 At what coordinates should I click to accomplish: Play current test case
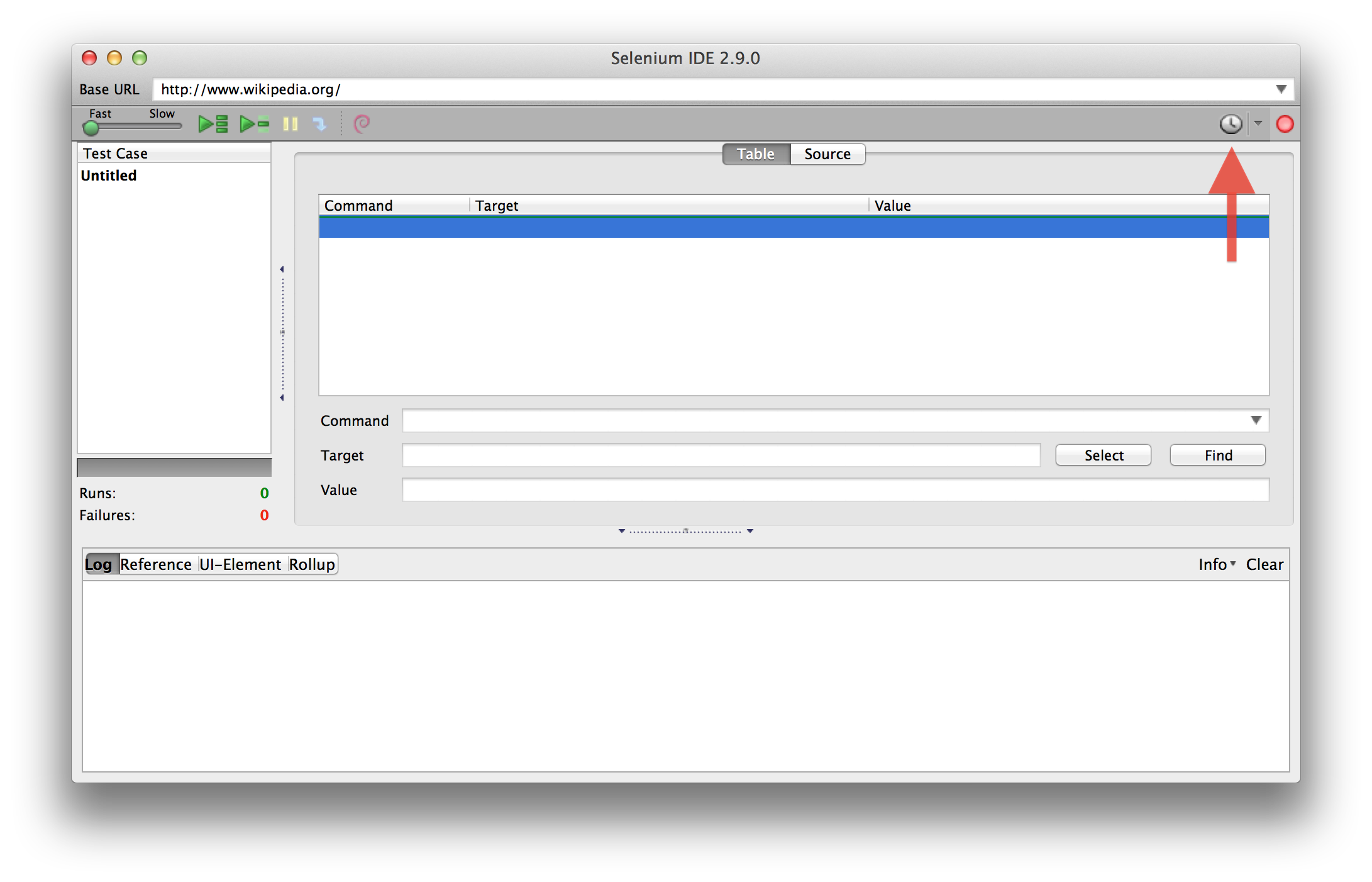255,124
